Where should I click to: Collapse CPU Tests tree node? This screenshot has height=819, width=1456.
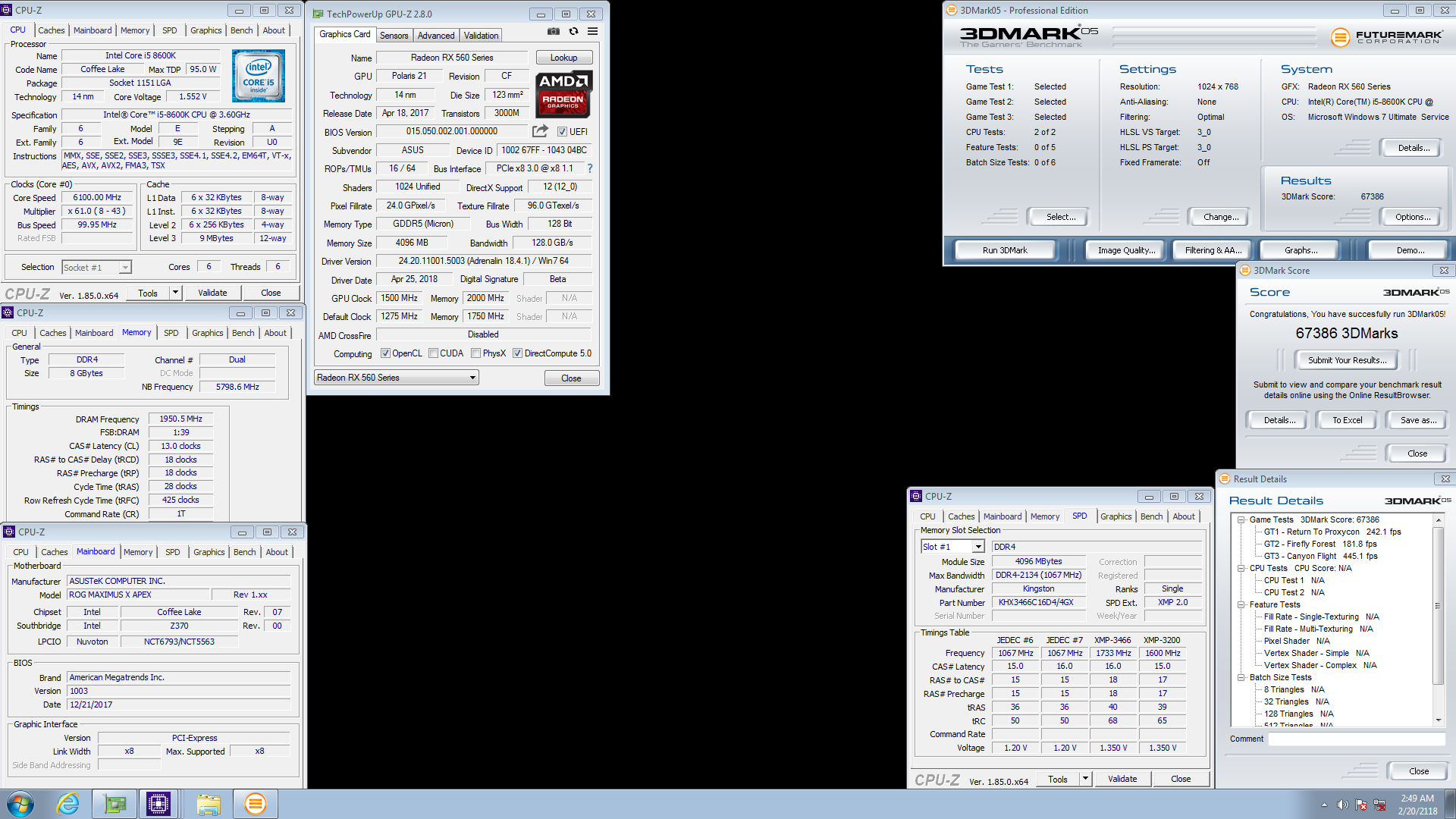[x=1241, y=568]
